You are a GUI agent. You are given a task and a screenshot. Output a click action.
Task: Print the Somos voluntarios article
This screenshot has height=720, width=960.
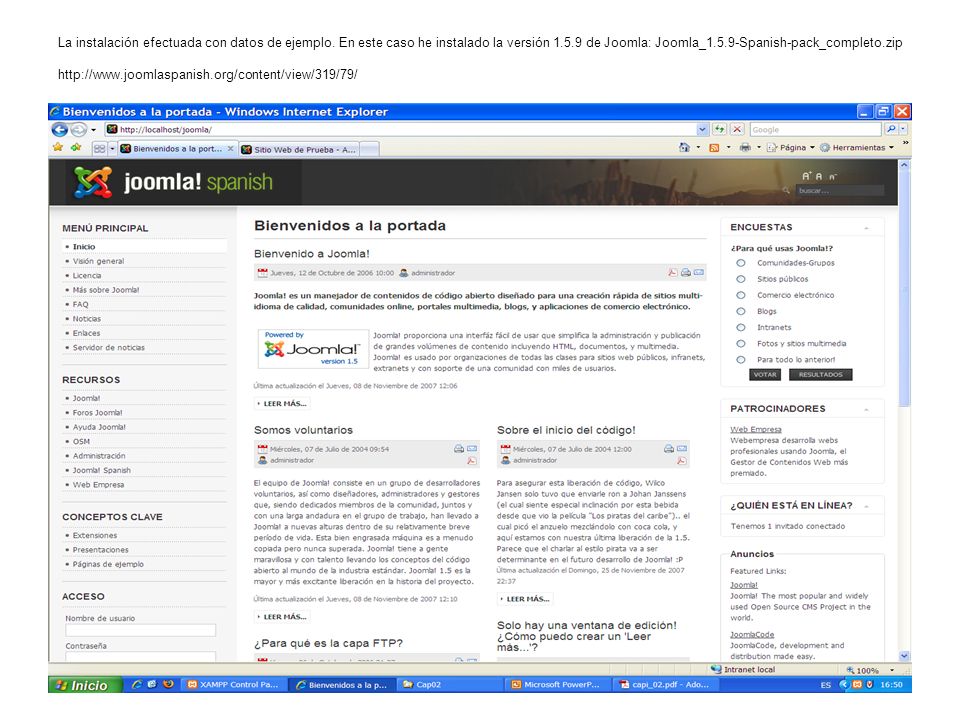pos(459,449)
